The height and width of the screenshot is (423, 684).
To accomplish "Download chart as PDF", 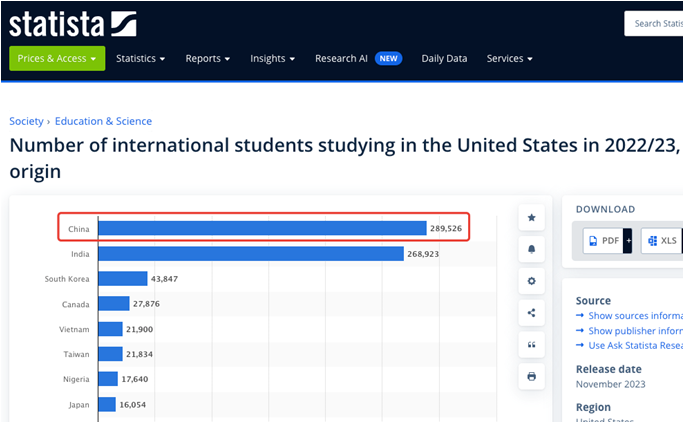I will pos(603,241).
